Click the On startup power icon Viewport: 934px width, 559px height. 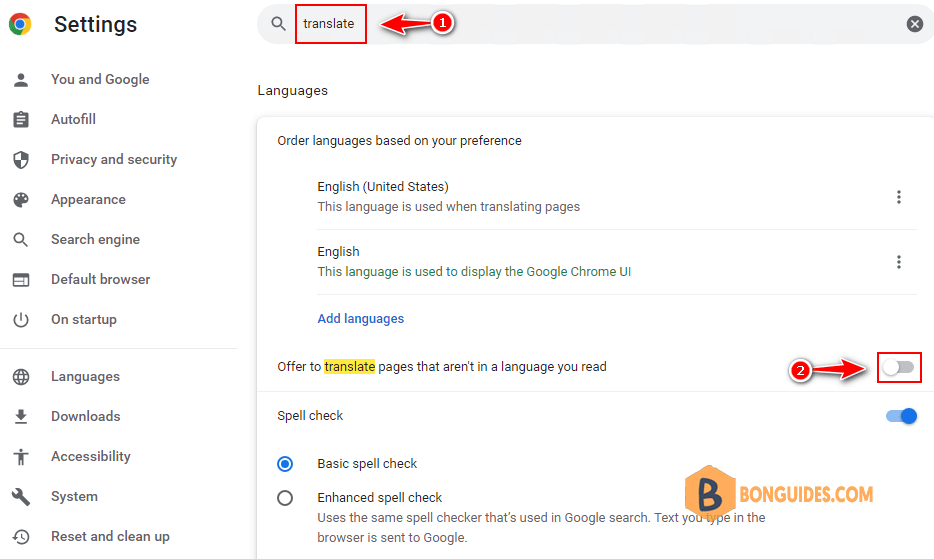point(21,319)
